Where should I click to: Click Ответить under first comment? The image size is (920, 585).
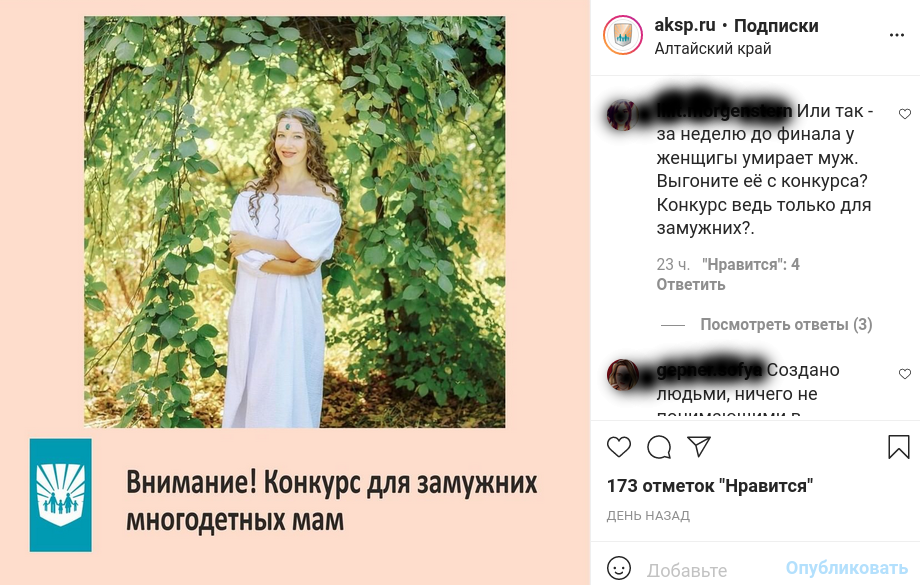pos(691,285)
